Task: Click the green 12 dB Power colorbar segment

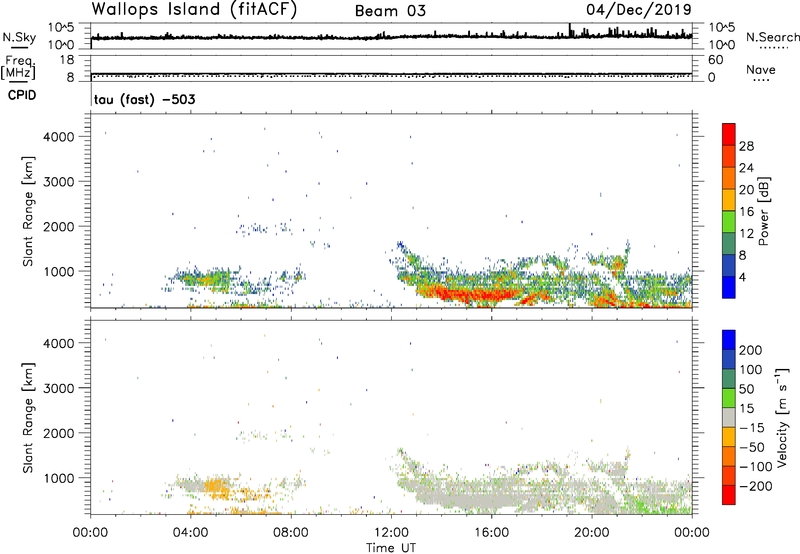Action: [x=729, y=222]
